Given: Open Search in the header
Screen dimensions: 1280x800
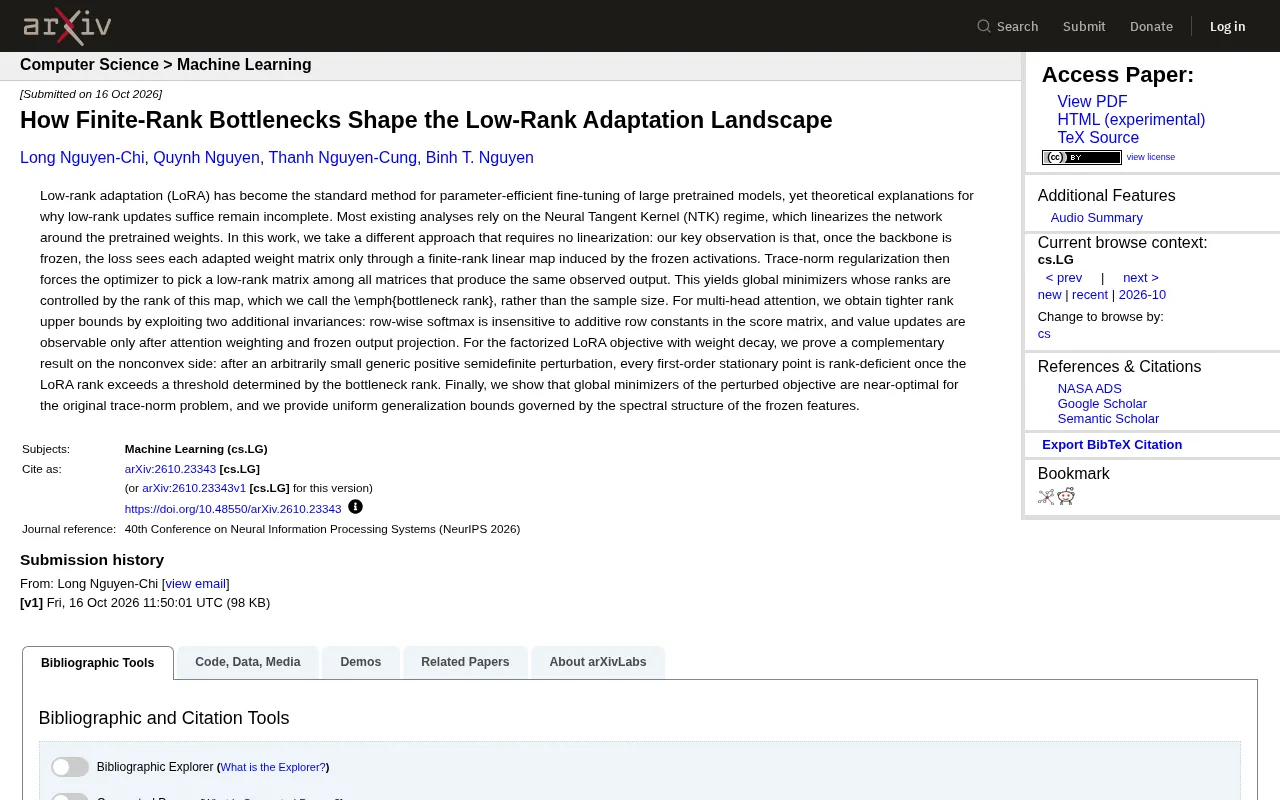Looking at the screenshot, I should tap(1008, 26).
